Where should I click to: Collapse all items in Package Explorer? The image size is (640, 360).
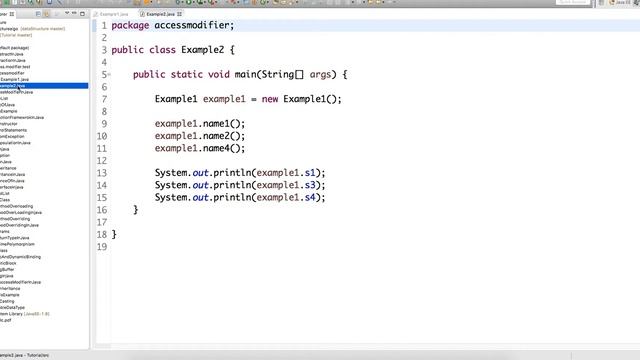(38, 14)
